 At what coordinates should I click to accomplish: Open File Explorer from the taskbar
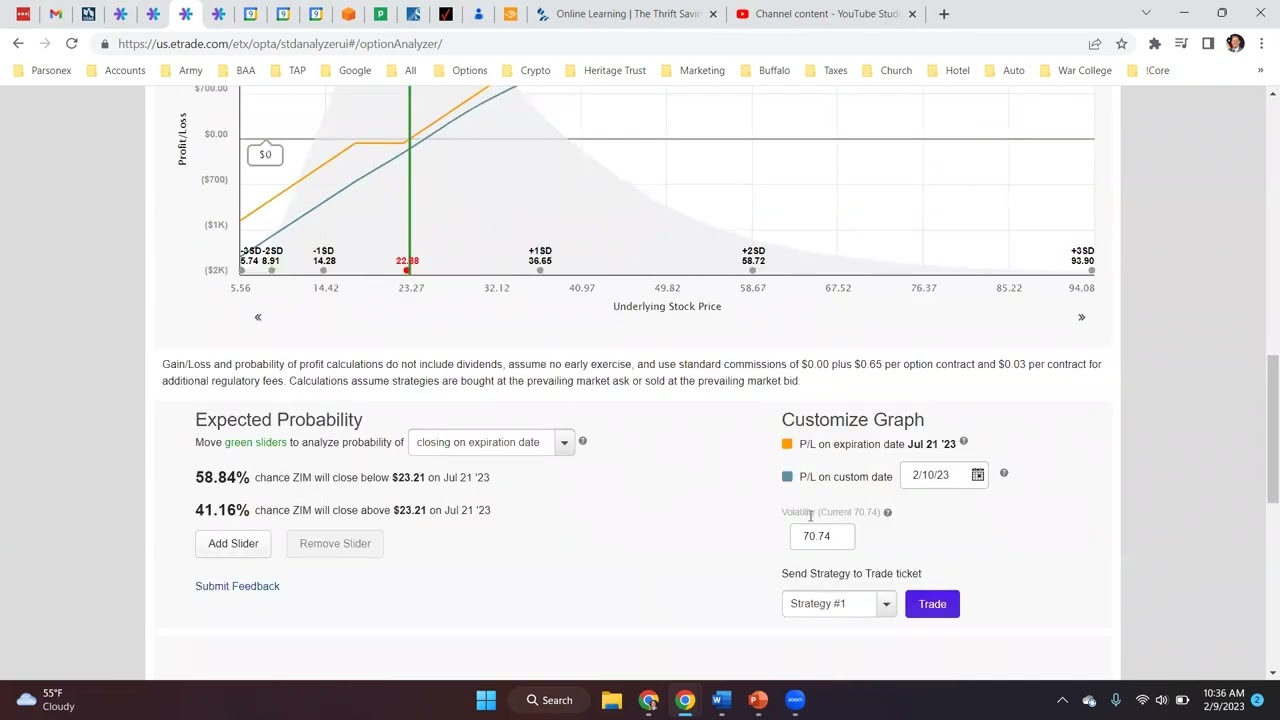(611, 700)
